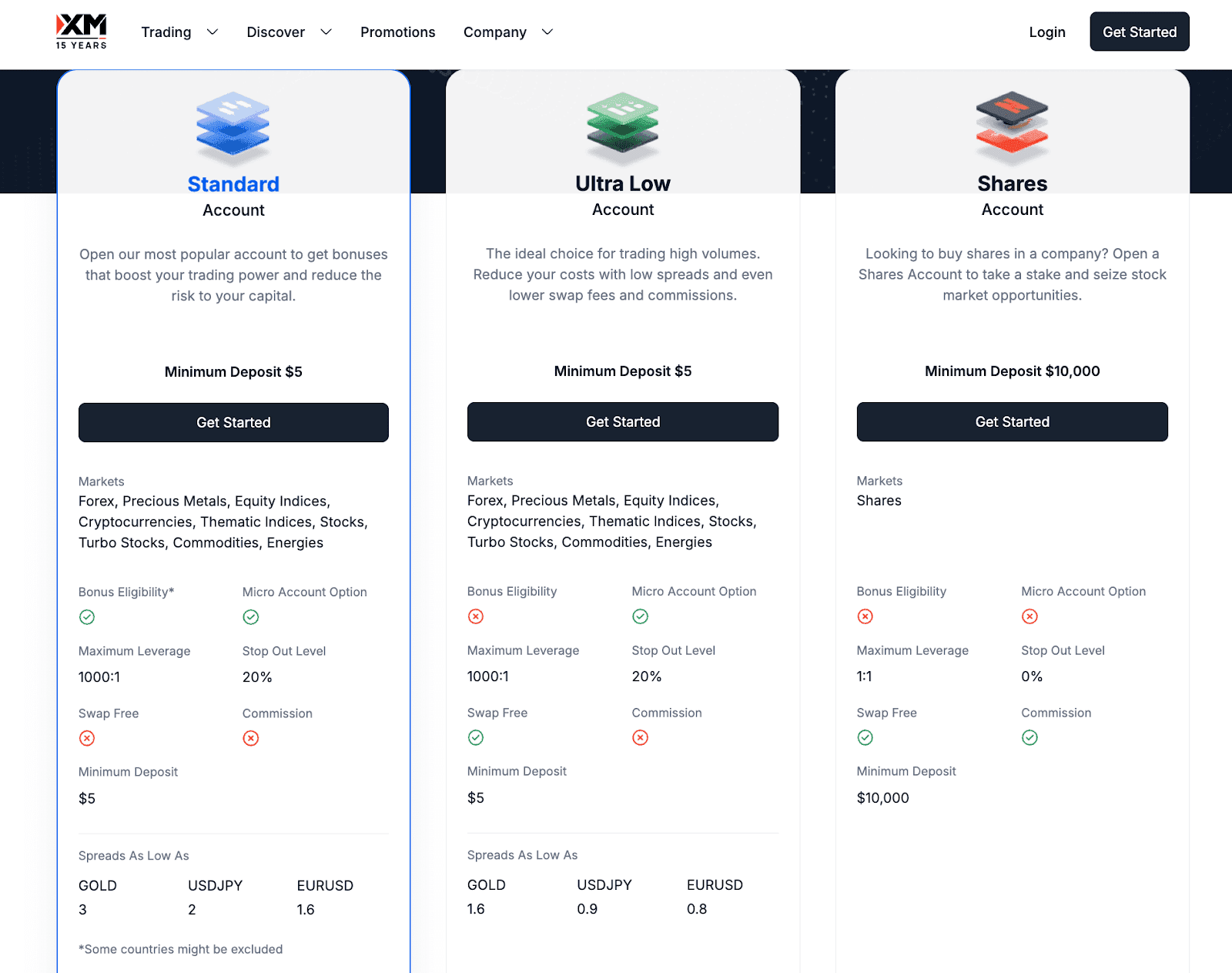The width and height of the screenshot is (1232, 973).
Task: Click the bold "Minimum Deposit $10,000" text
Action: point(1013,371)
